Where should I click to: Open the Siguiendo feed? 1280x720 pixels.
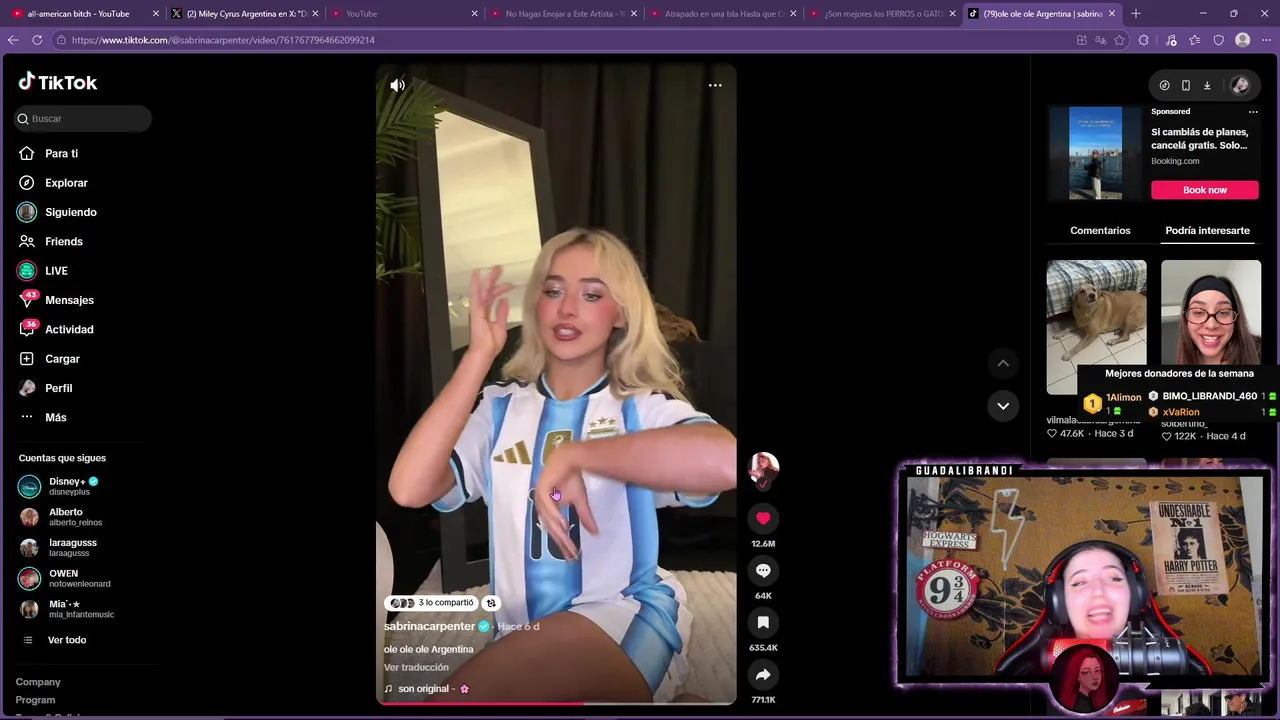tap(70, 212)
